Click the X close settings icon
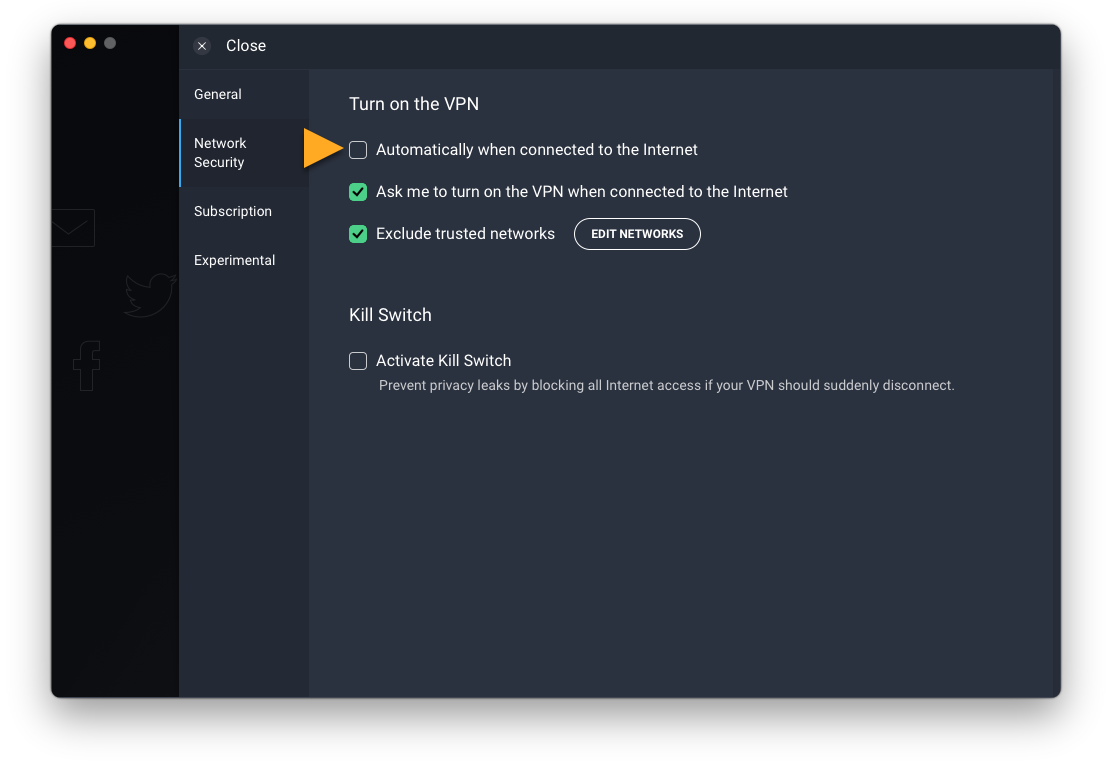1115x765 pixels. coord(202,46)
